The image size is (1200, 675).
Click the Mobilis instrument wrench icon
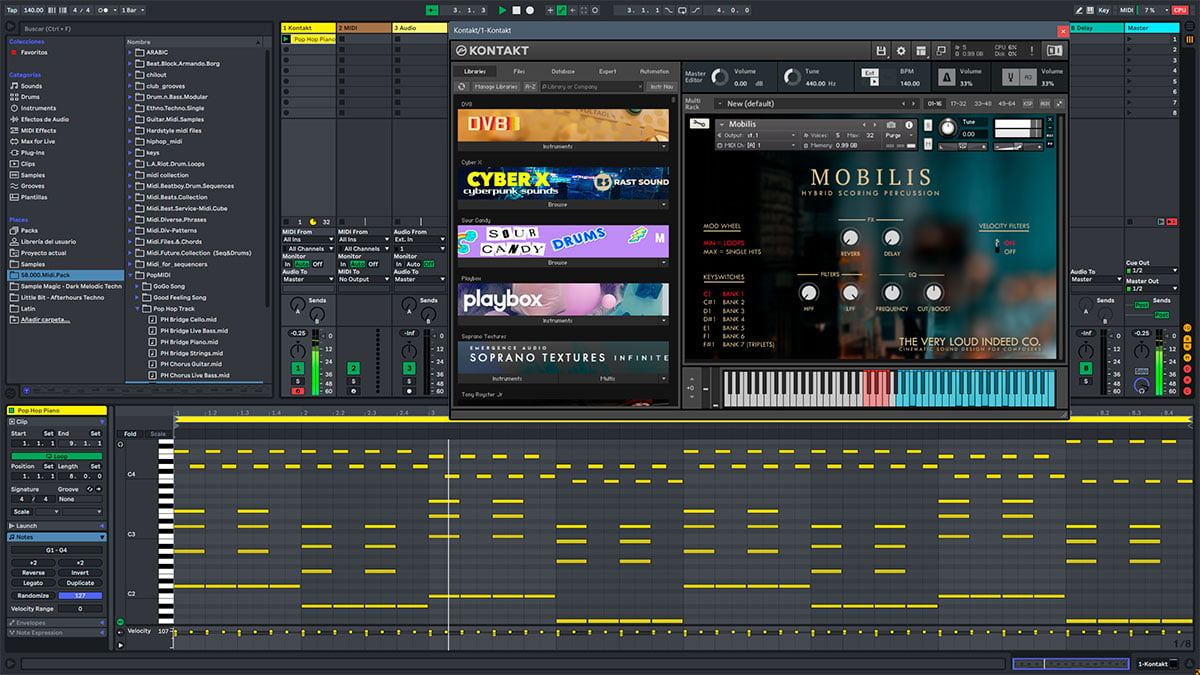click(x=701, y=124)
